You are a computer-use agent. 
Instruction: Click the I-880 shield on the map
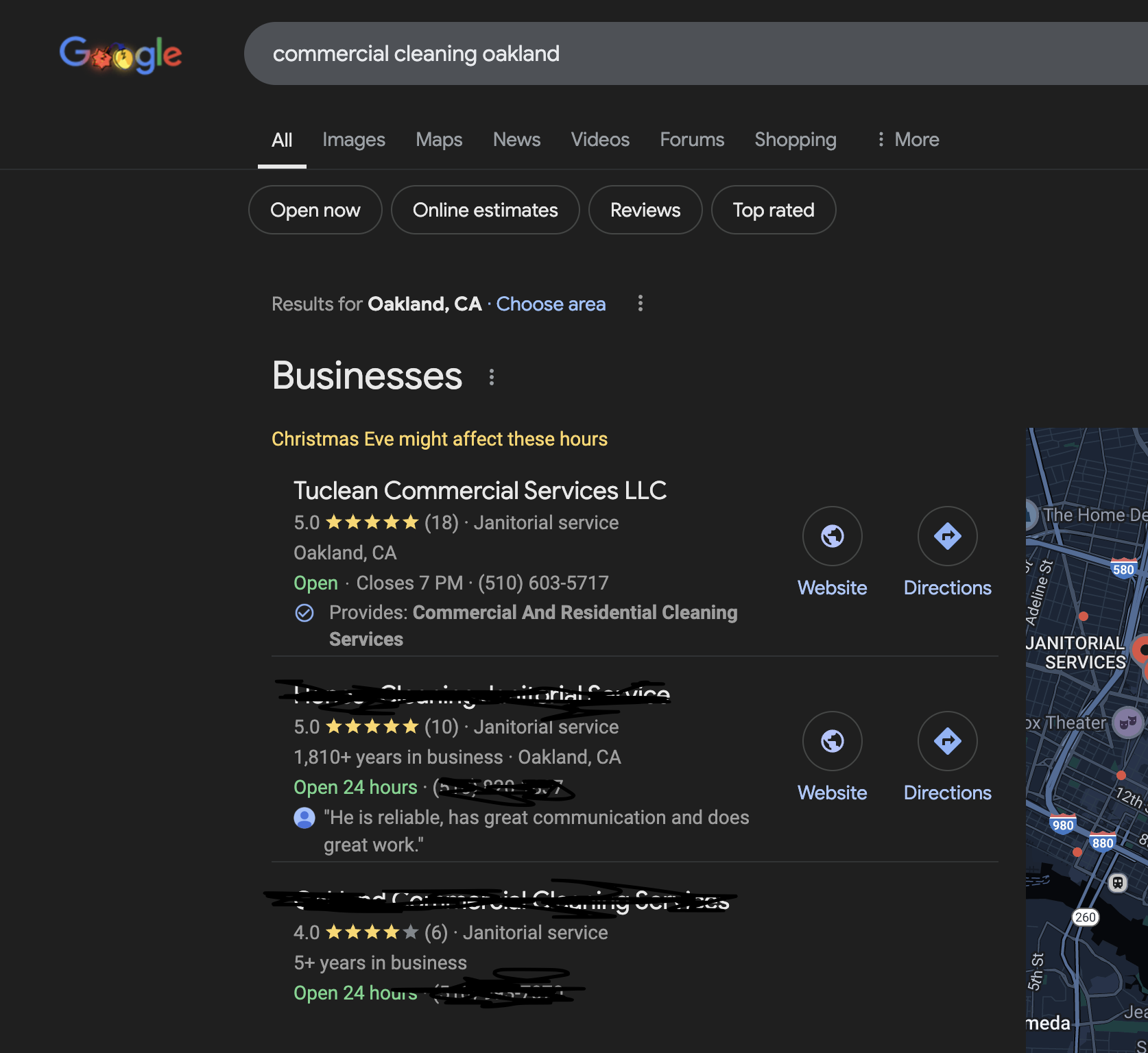point(1103,842)
